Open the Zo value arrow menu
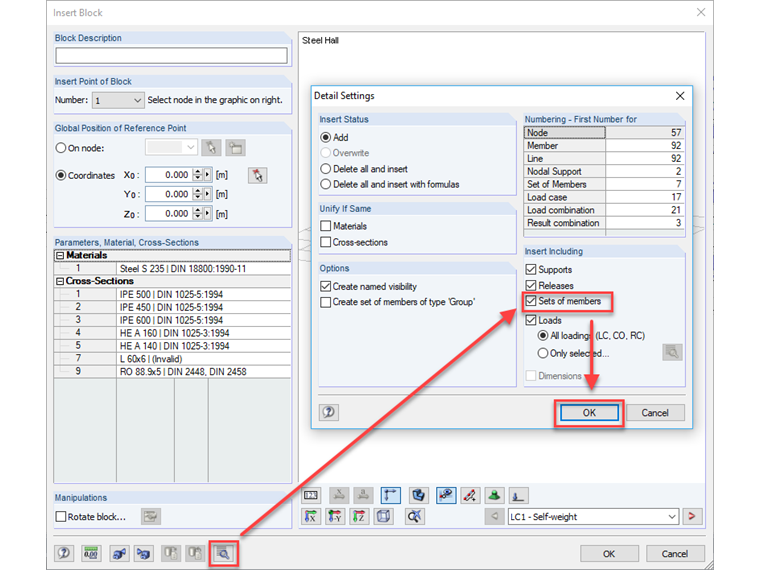 207,213
